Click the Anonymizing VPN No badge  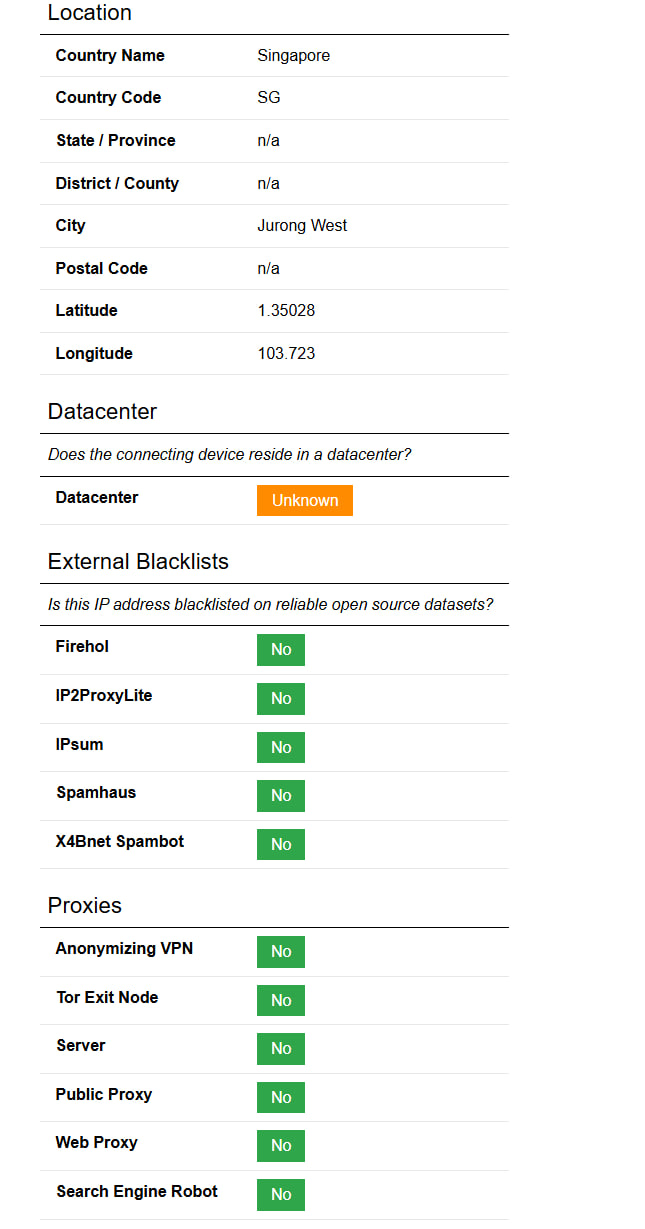pyautogui.click(x=281, y=951)
